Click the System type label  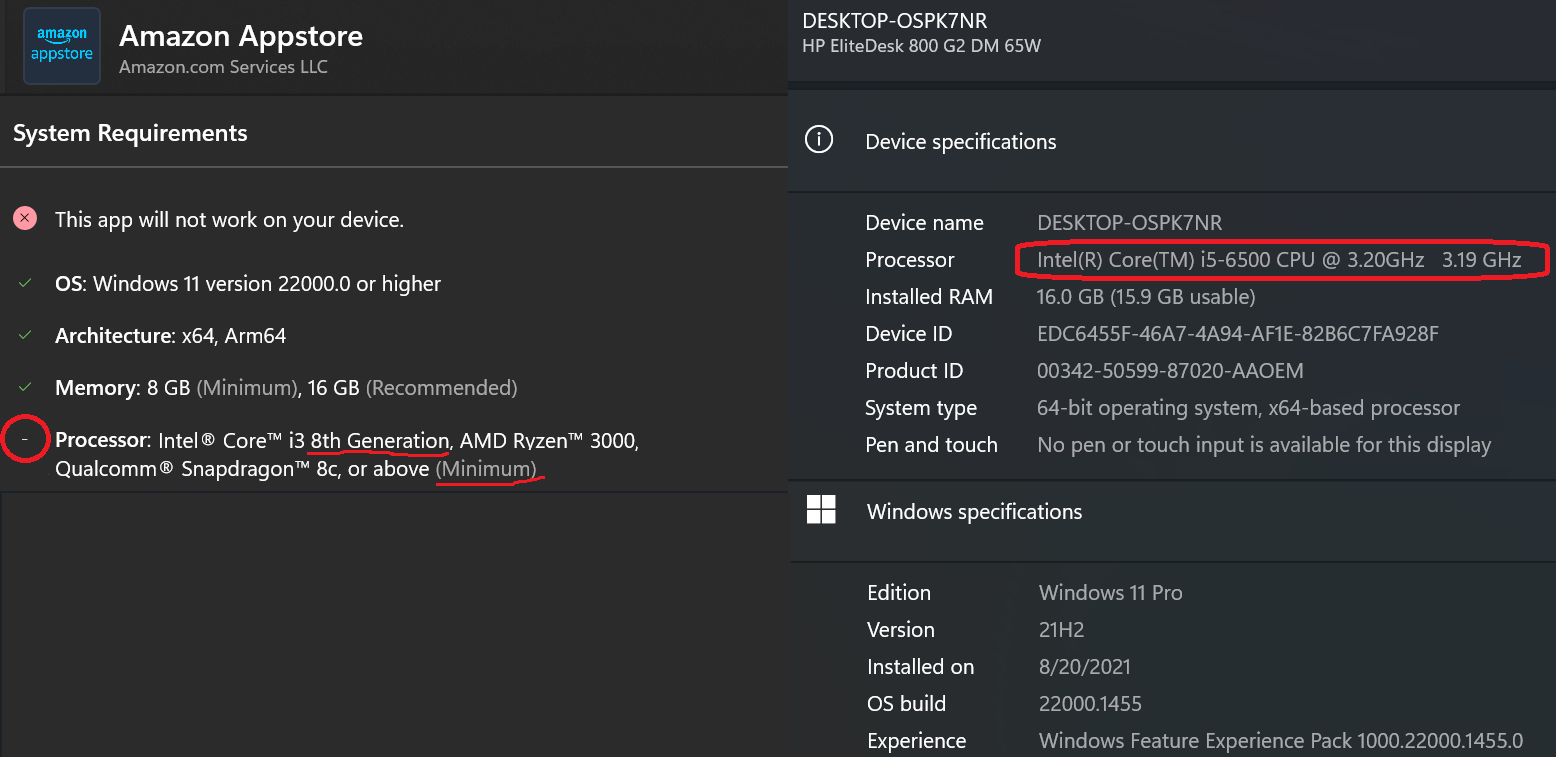921,408
